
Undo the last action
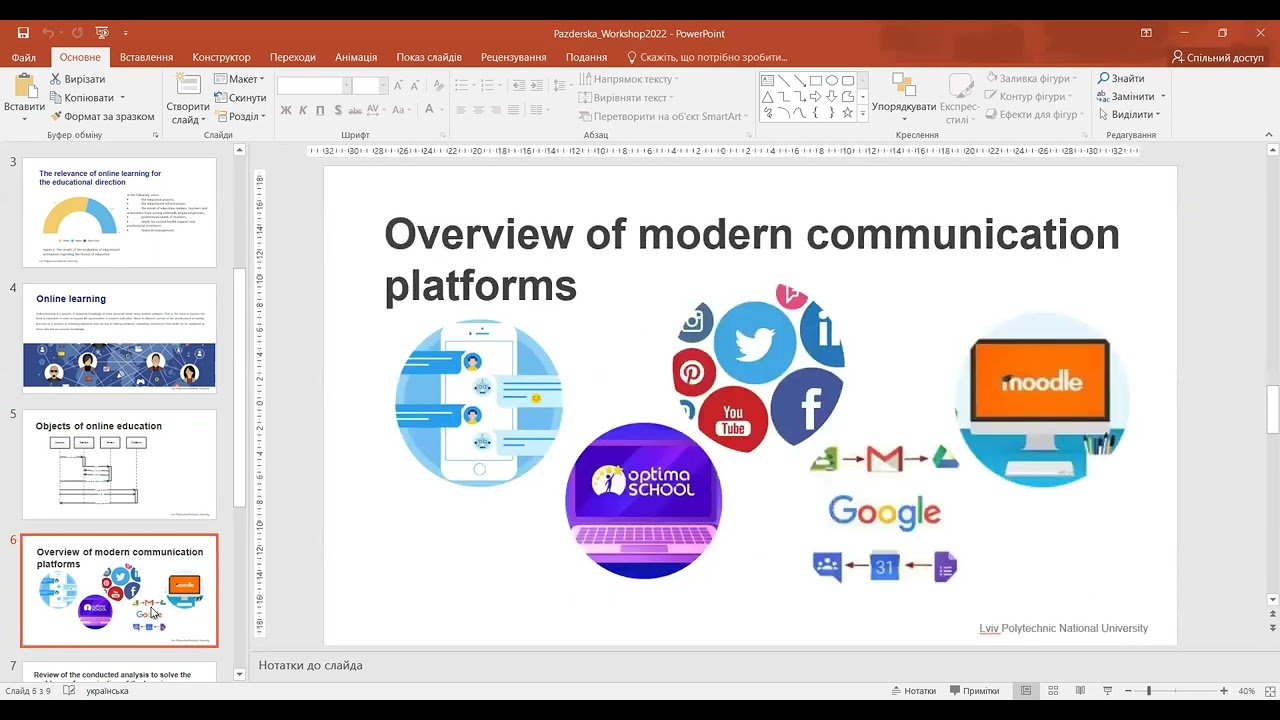click(x=48, y=33)
